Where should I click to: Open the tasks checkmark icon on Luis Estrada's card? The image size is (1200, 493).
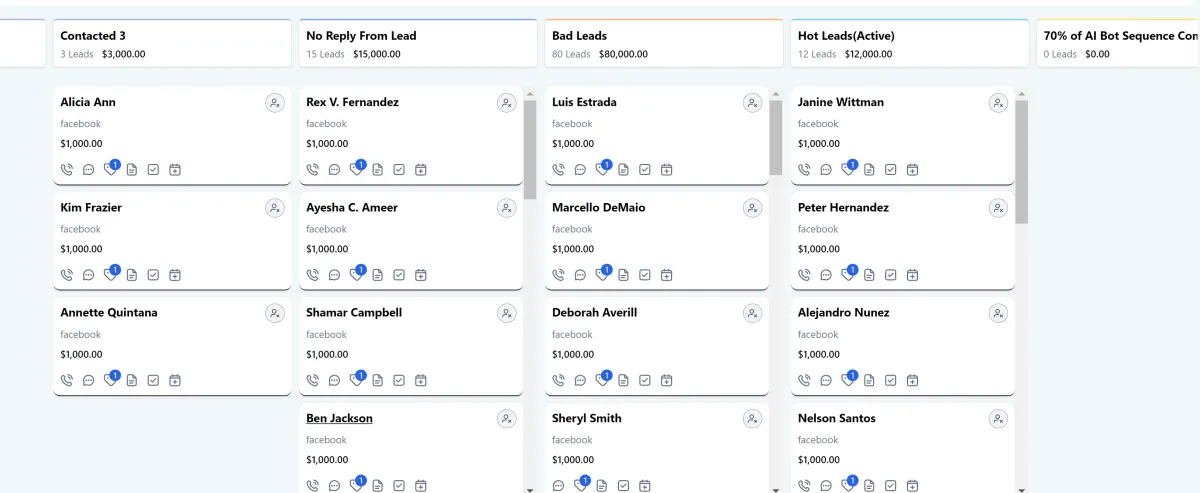pyautogui.click(x=645, y=170)
